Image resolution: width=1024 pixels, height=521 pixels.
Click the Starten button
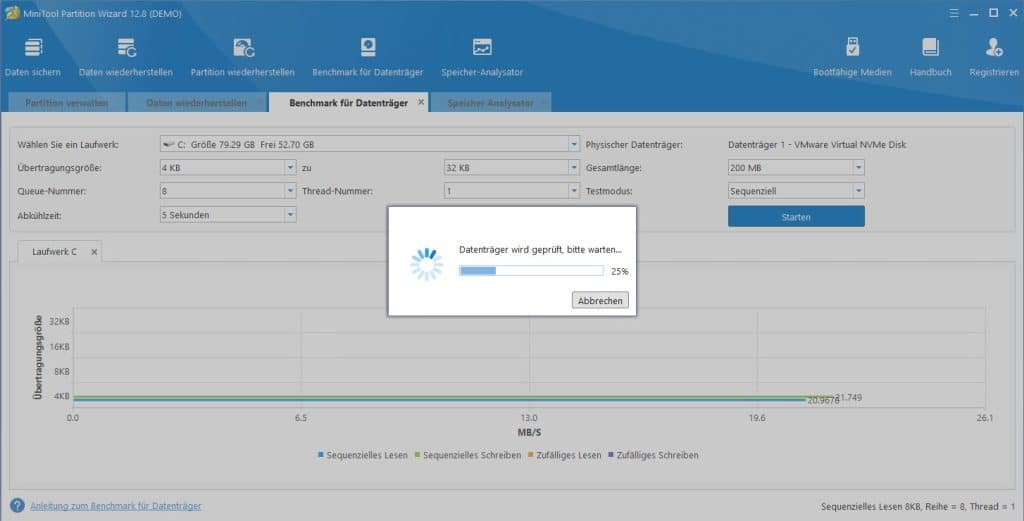coord(796,217)
